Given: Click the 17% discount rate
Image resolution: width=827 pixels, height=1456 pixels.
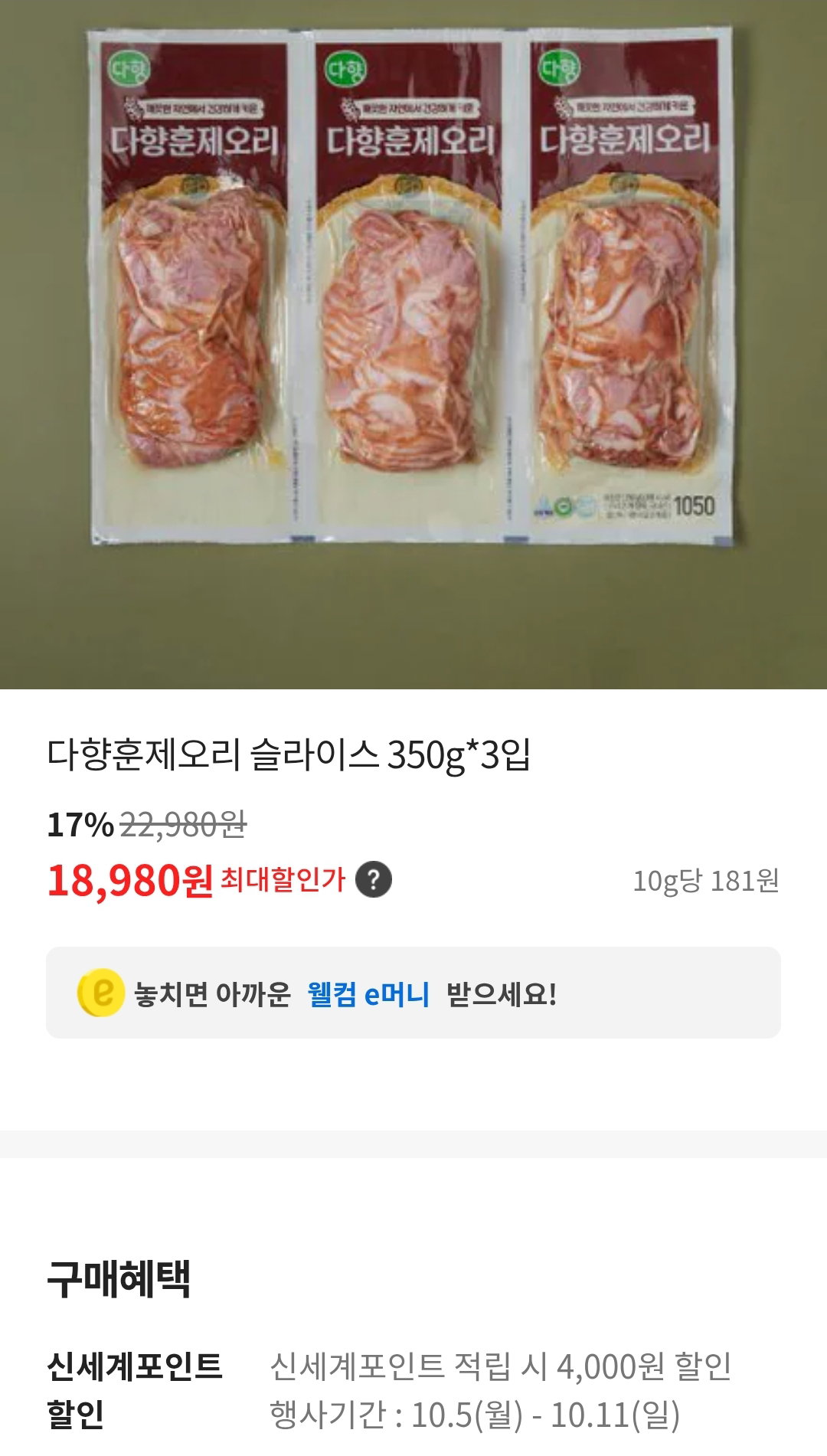Looking at the screenshot, I should pos(80,825).
